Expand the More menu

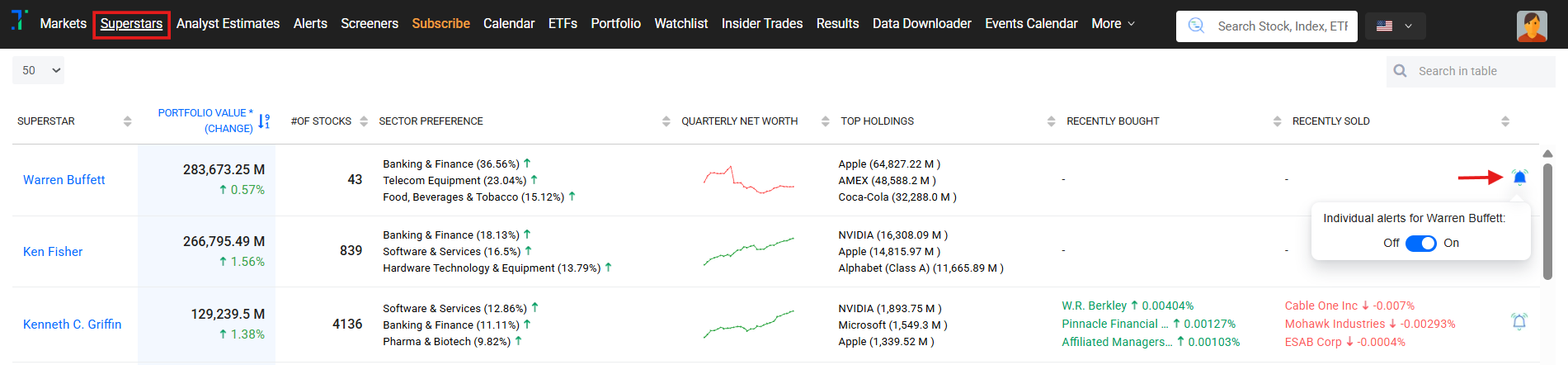pyautogui.click(x=1113, y=24)
